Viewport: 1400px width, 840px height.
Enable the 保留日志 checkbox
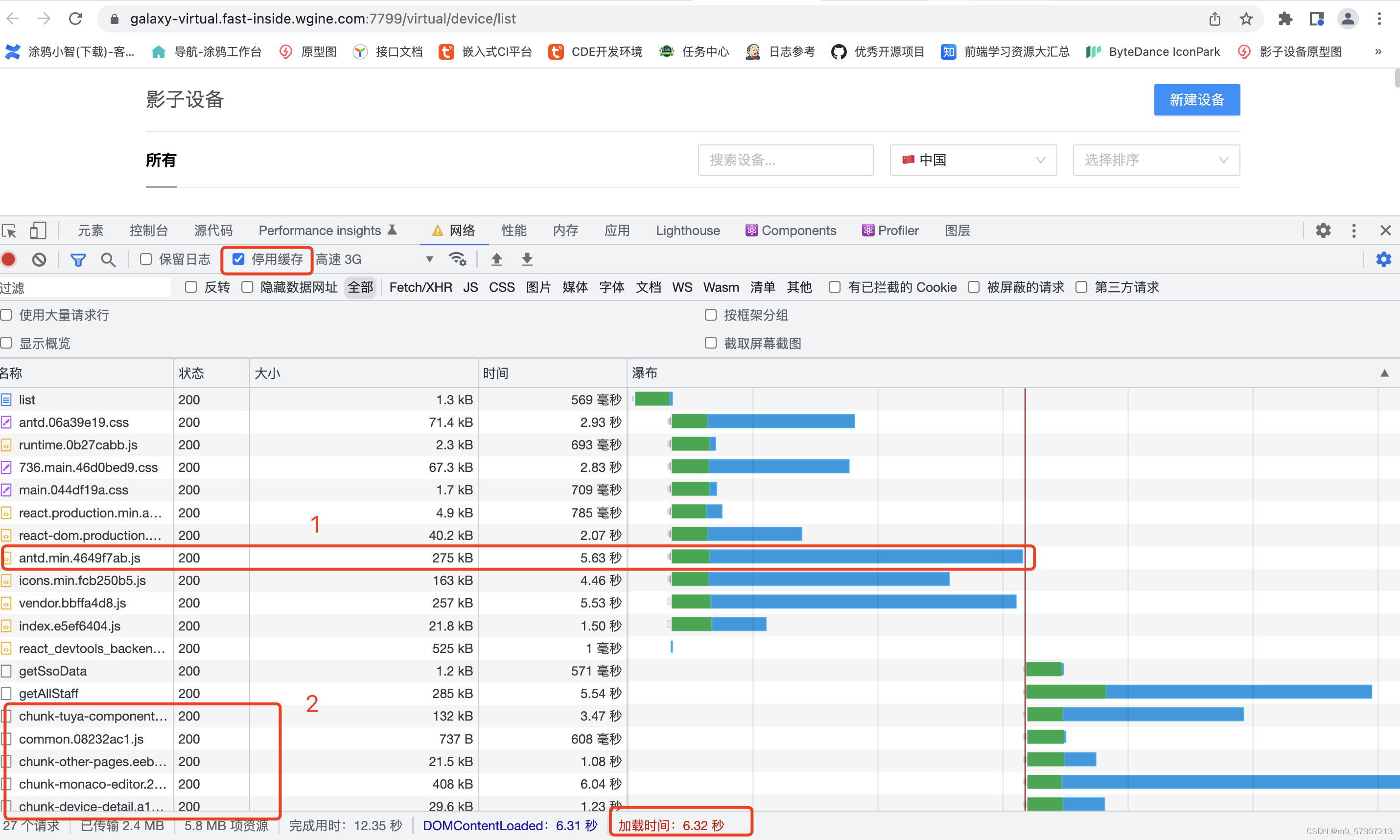[x=146, y=259]
